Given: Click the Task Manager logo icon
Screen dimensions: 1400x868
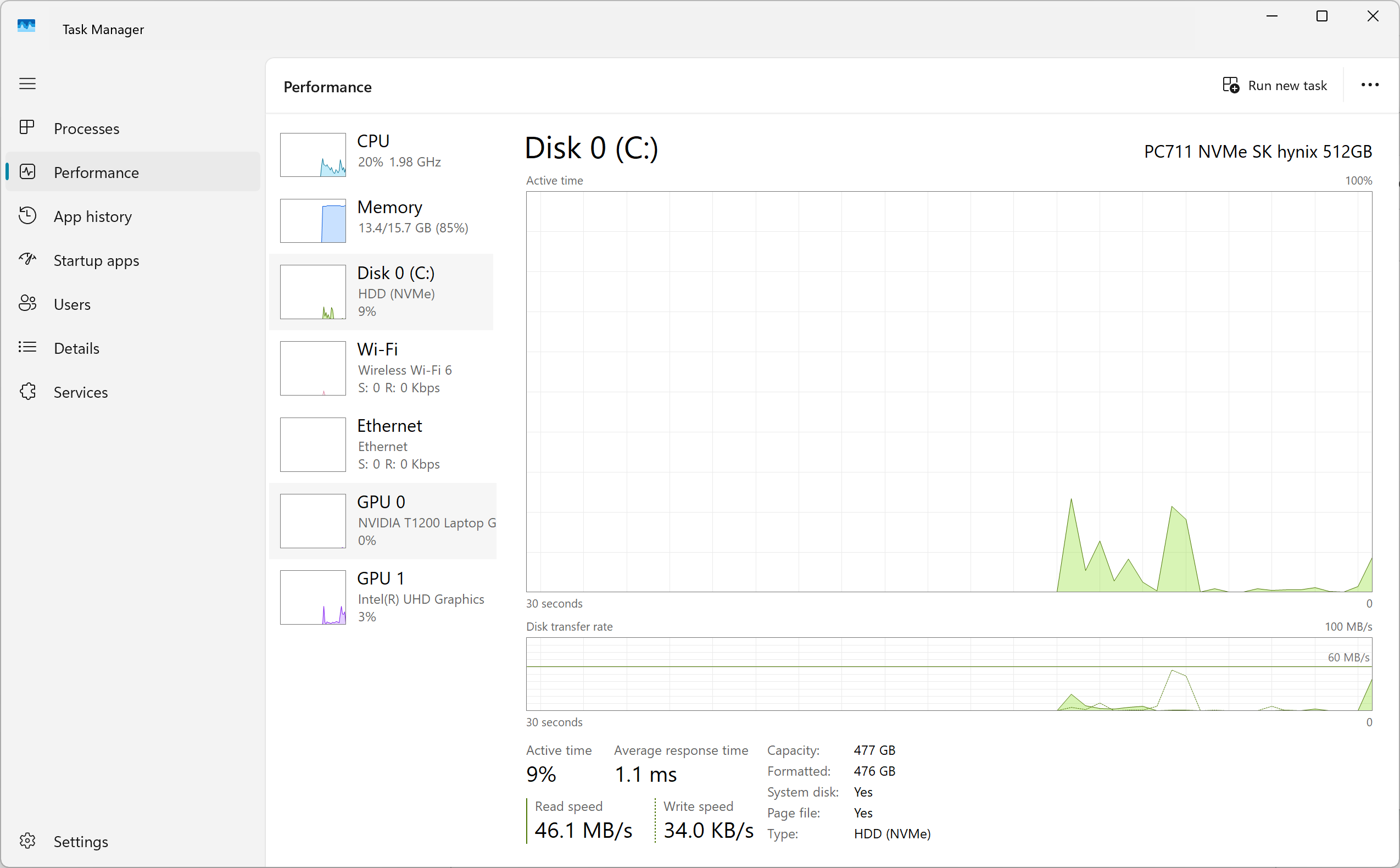Looking at the screenshot, I should (26, 25).
